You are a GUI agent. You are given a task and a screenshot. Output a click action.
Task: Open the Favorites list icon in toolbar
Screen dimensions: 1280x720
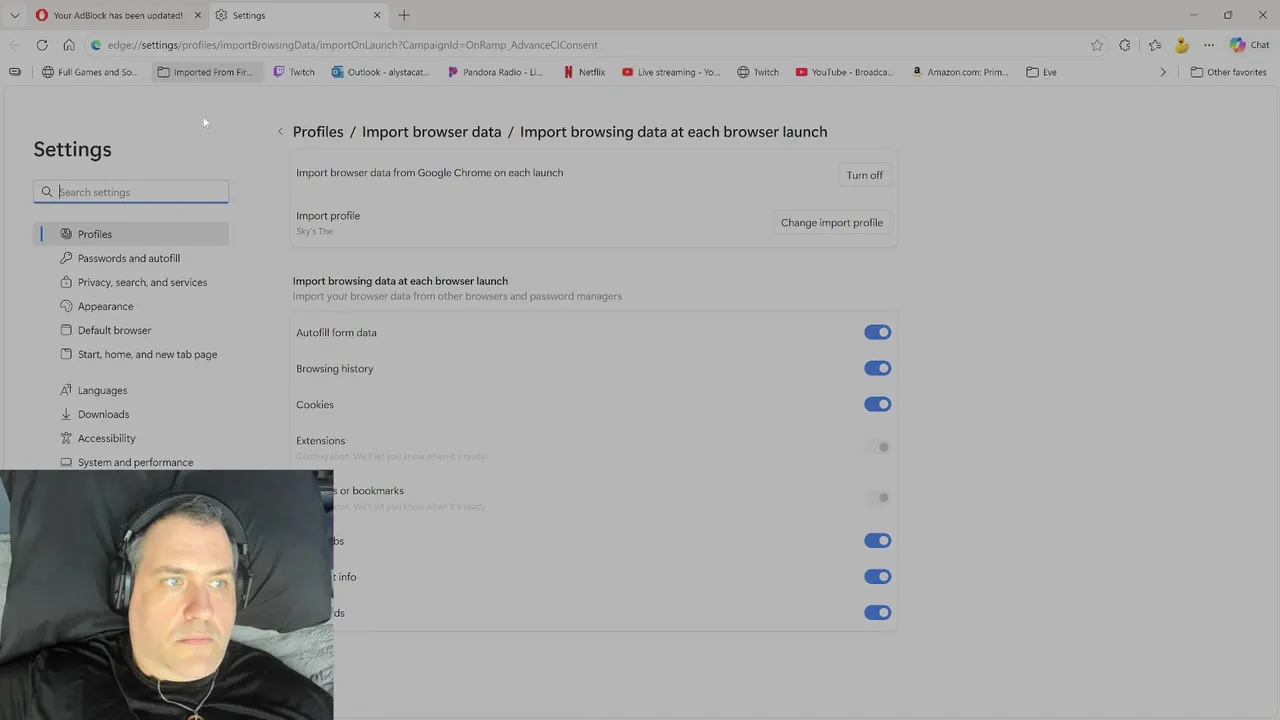pyautogui.click(x=1155, y=45)
